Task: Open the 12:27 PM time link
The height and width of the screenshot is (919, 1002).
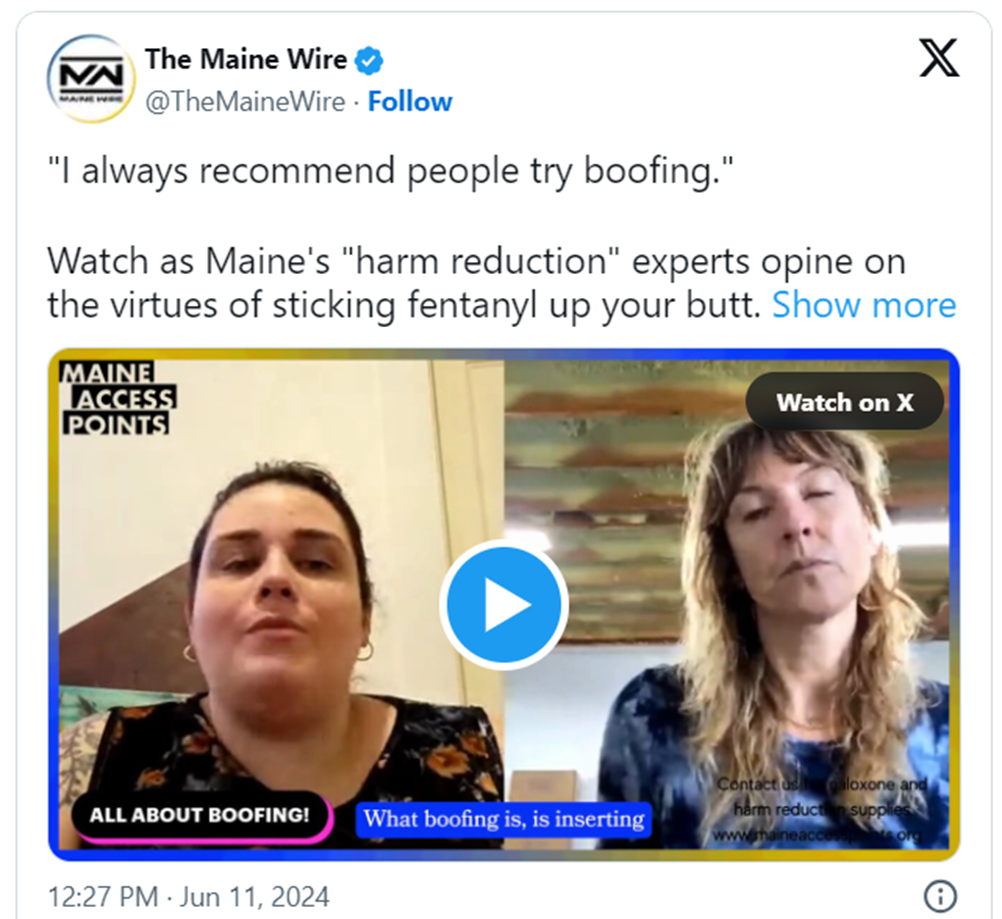Action: point(102,897)
